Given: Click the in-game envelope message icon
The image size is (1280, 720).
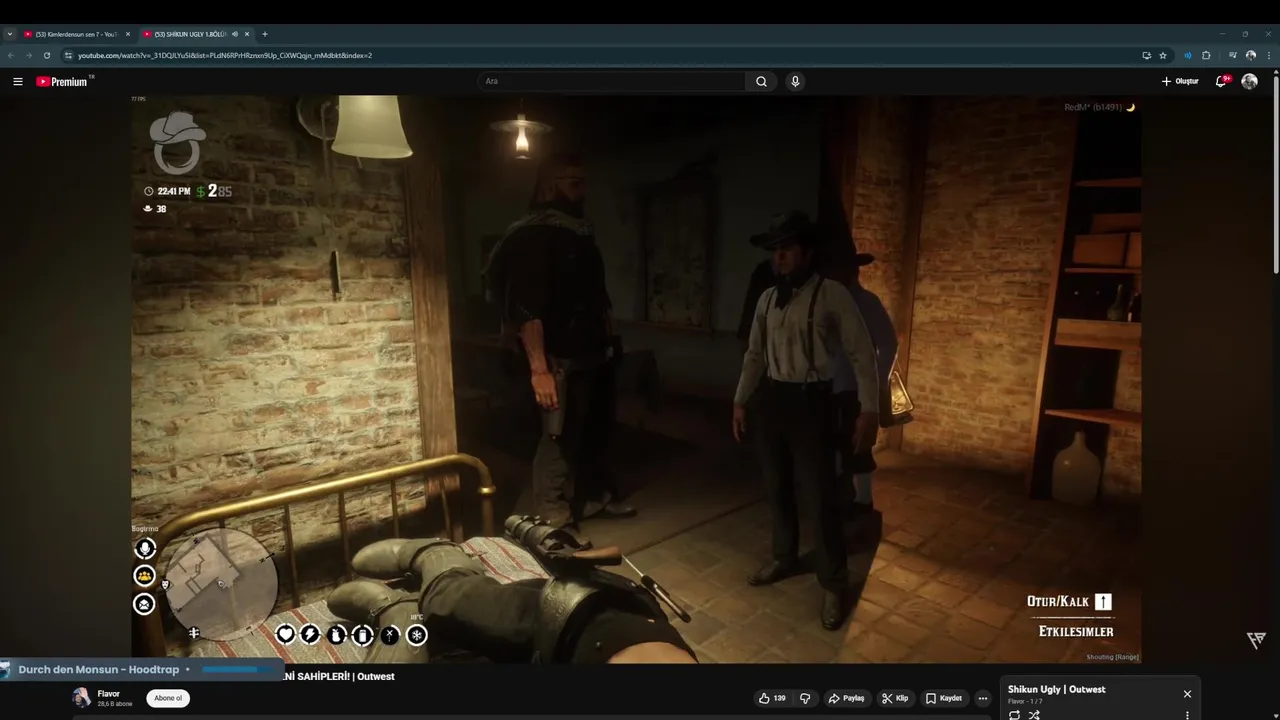Looking at the screenshot, I should click(145, 604).
